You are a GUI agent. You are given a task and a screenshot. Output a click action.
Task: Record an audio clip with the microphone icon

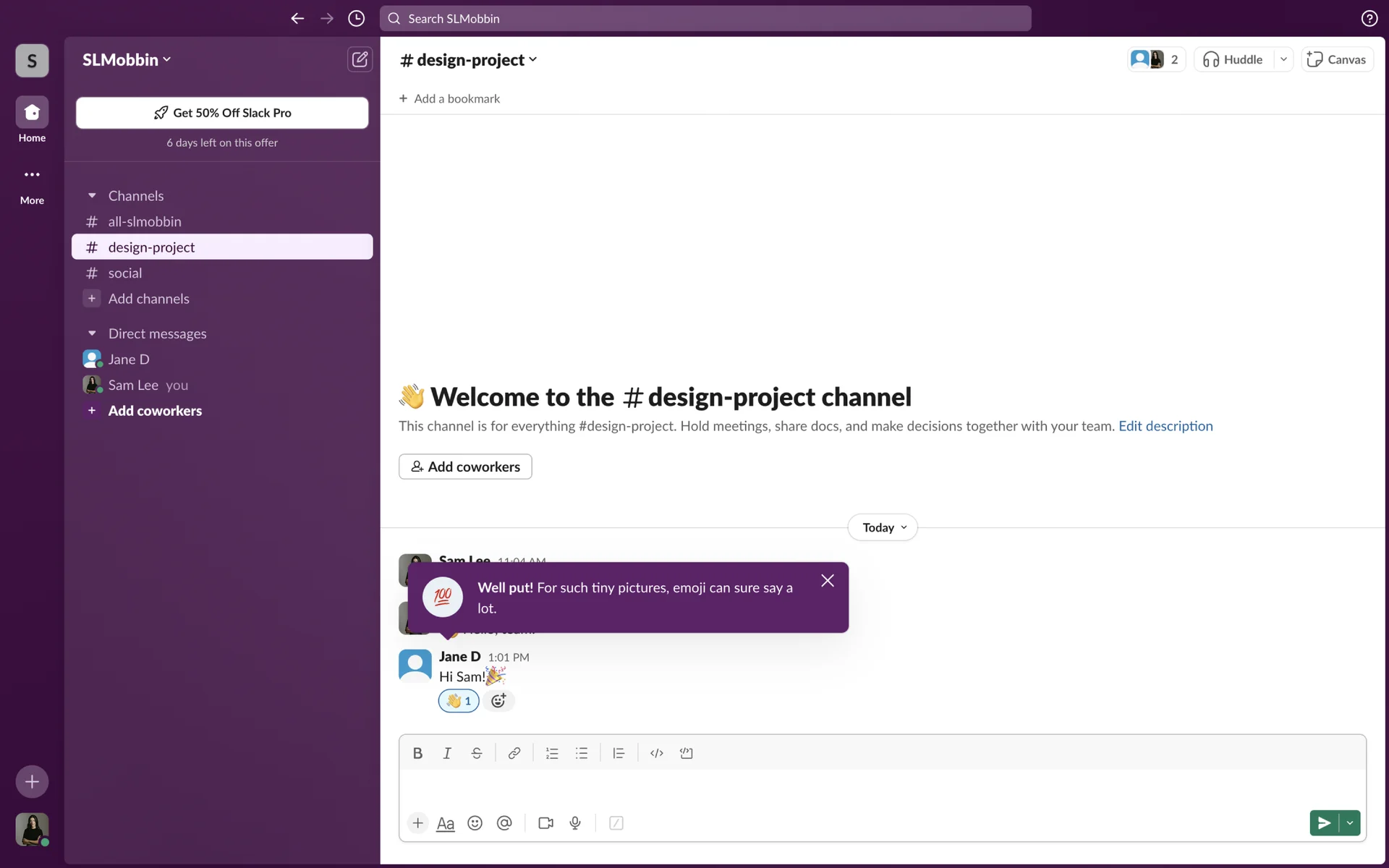coord(575,823)
